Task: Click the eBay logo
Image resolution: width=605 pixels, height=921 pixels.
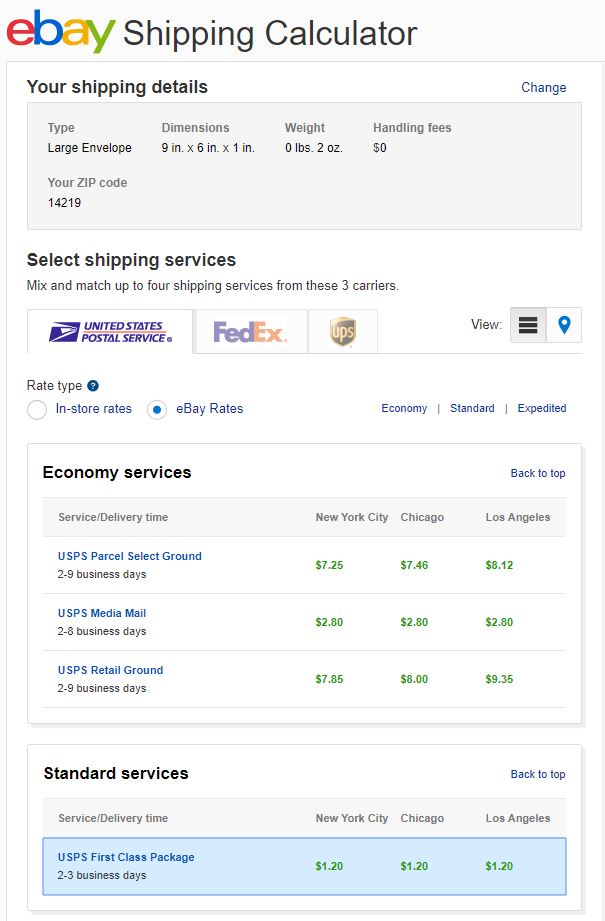Action: click(60, 32)
